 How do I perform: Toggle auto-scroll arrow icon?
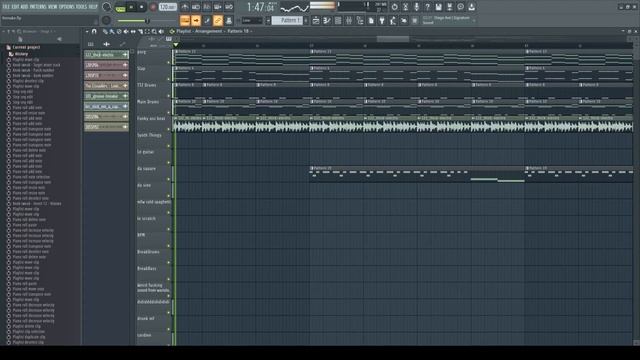(196, 20)
